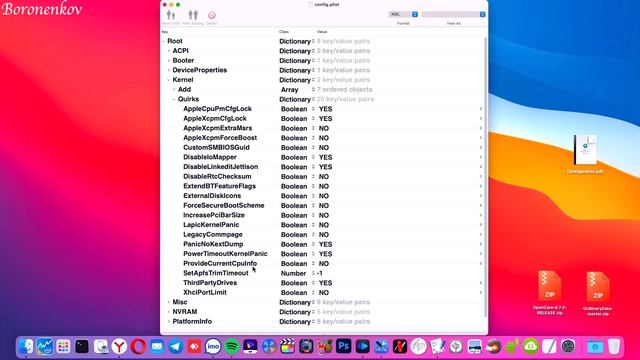The image size is (640, 360).
Task: Change the class type of Quirks
Action: 313,99
